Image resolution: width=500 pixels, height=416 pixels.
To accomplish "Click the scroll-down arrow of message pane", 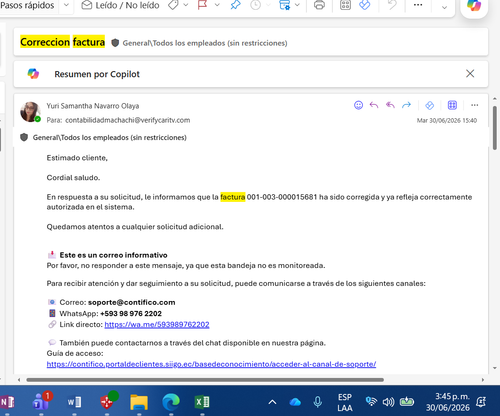I will 495,368.
